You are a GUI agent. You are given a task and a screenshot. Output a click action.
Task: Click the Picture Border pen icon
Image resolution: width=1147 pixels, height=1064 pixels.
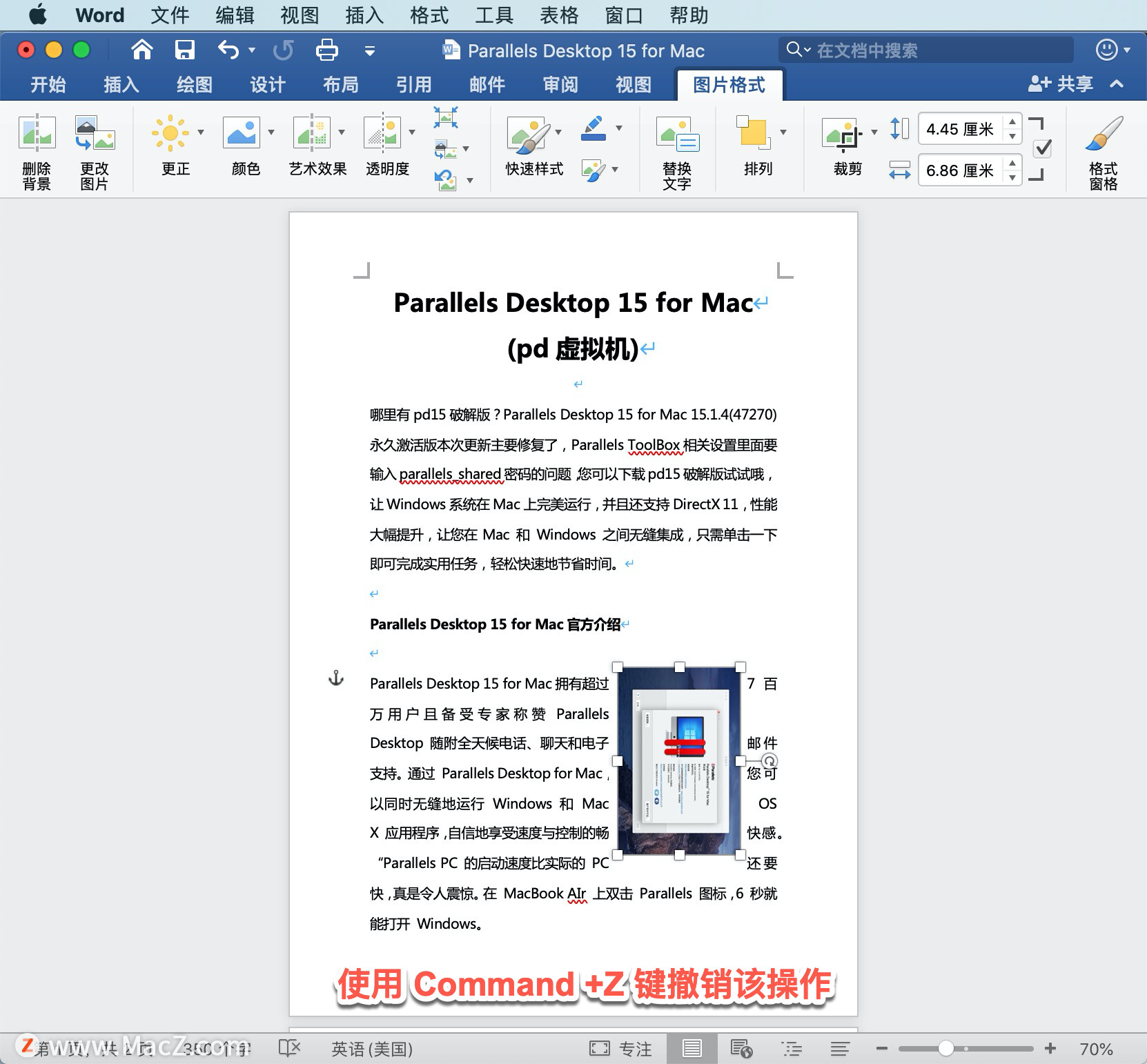tap(594, 128)
